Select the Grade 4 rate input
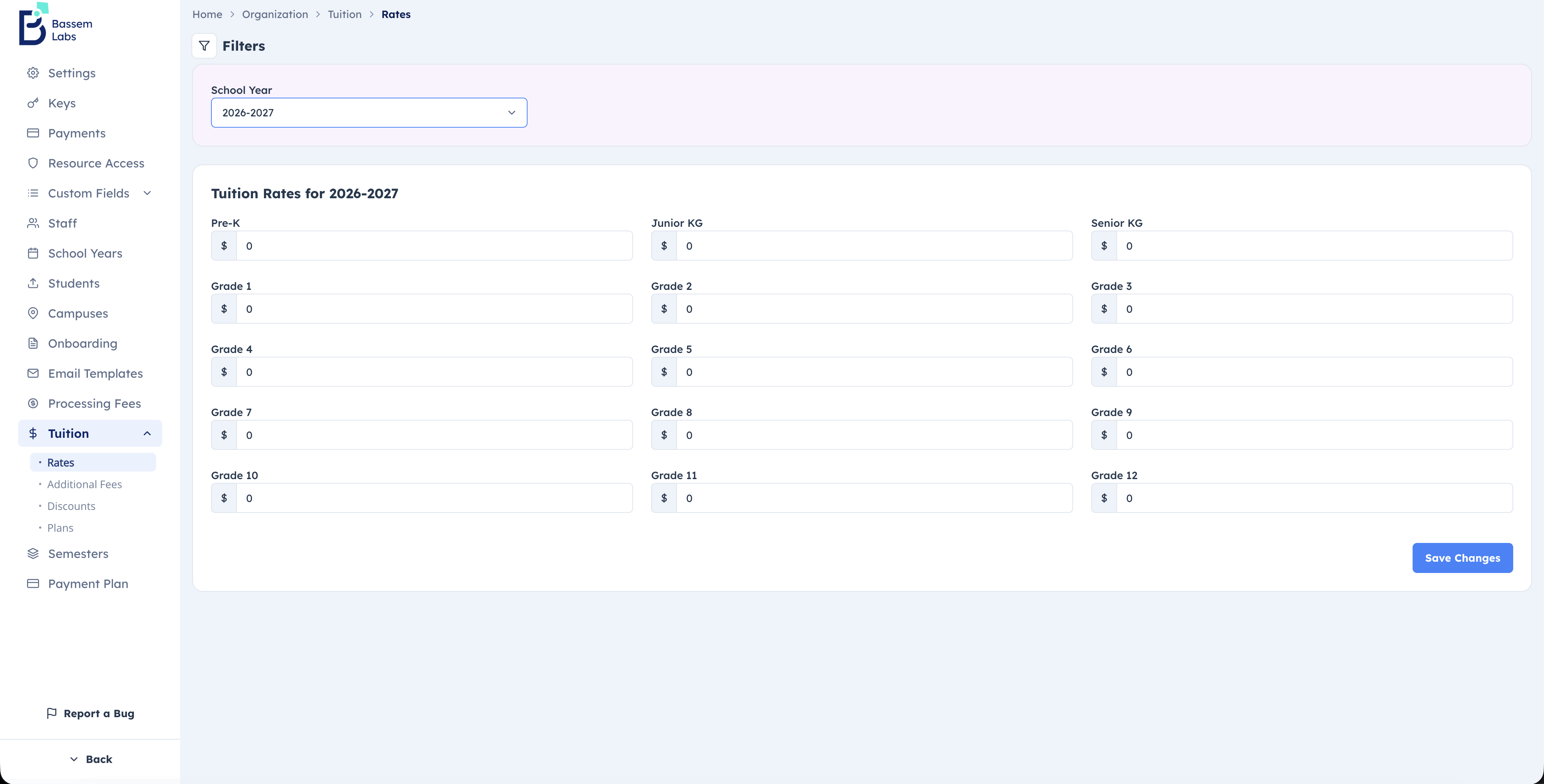 [x=434, y=372]
